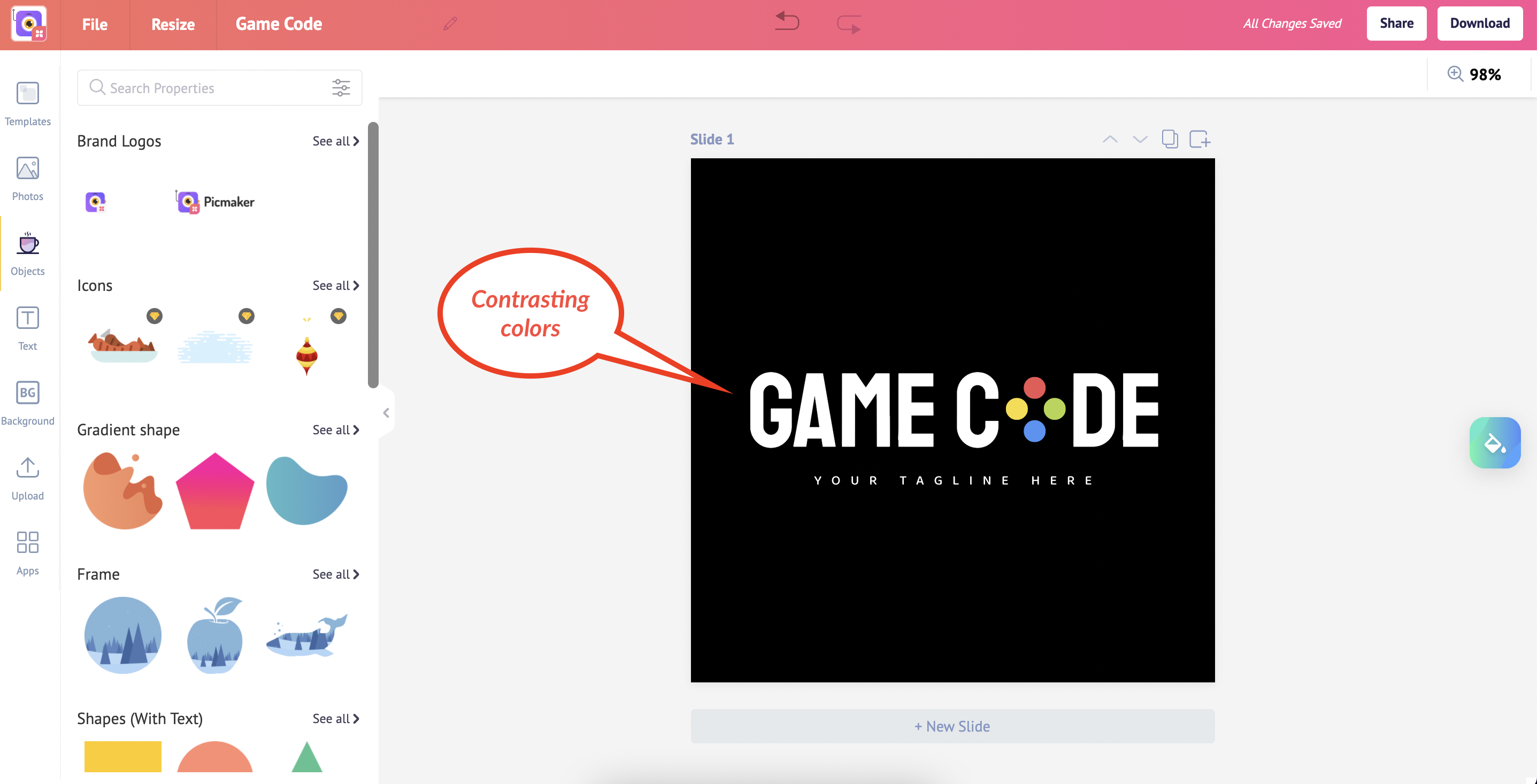Viewport: 1537px width, 784px height.
Task: Click the Search Properties input field
Action: pos(210,88)
